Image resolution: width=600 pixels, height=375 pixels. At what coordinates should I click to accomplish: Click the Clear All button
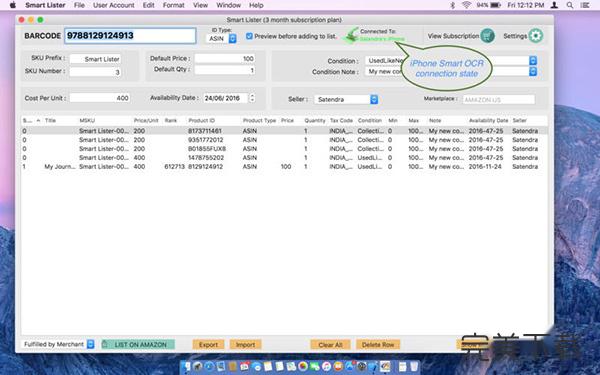(x=330, y=344)
